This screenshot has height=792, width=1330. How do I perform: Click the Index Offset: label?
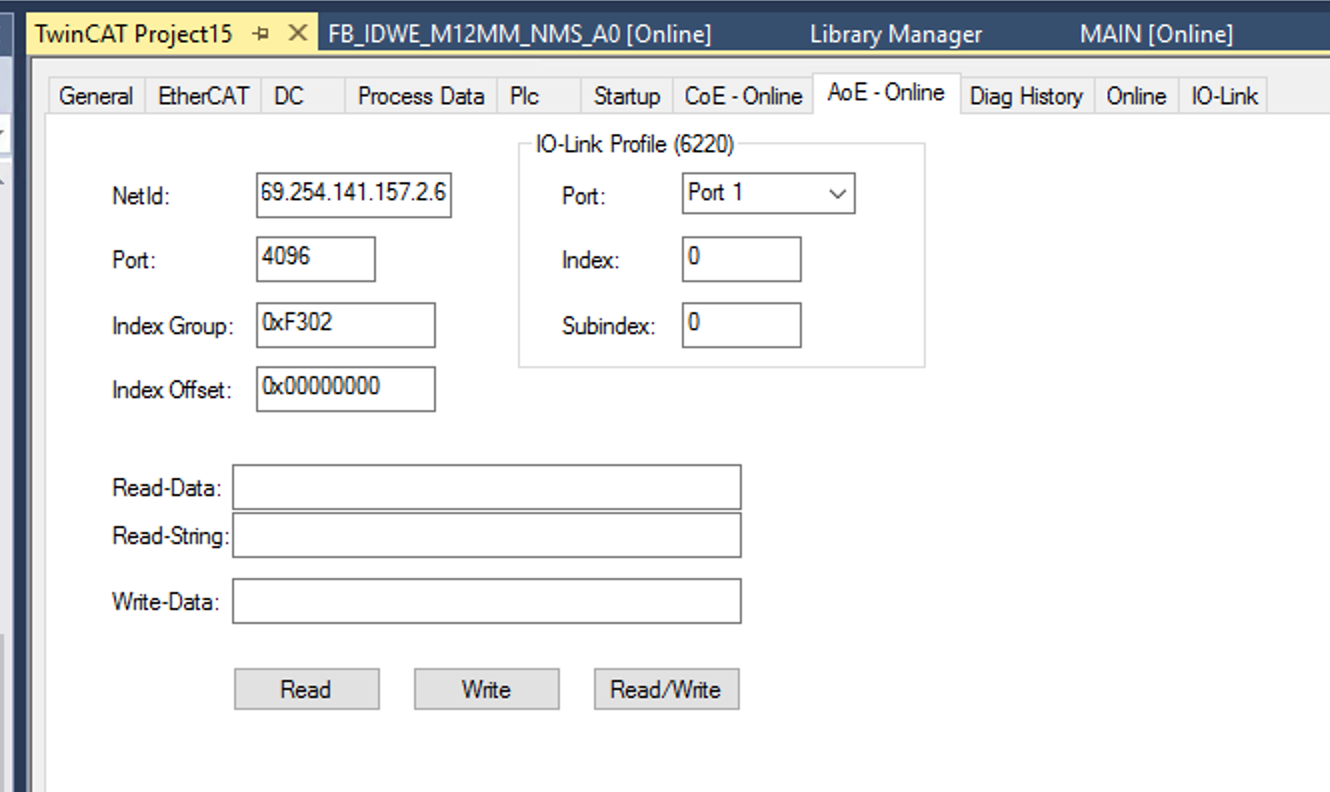pos(171,390)
